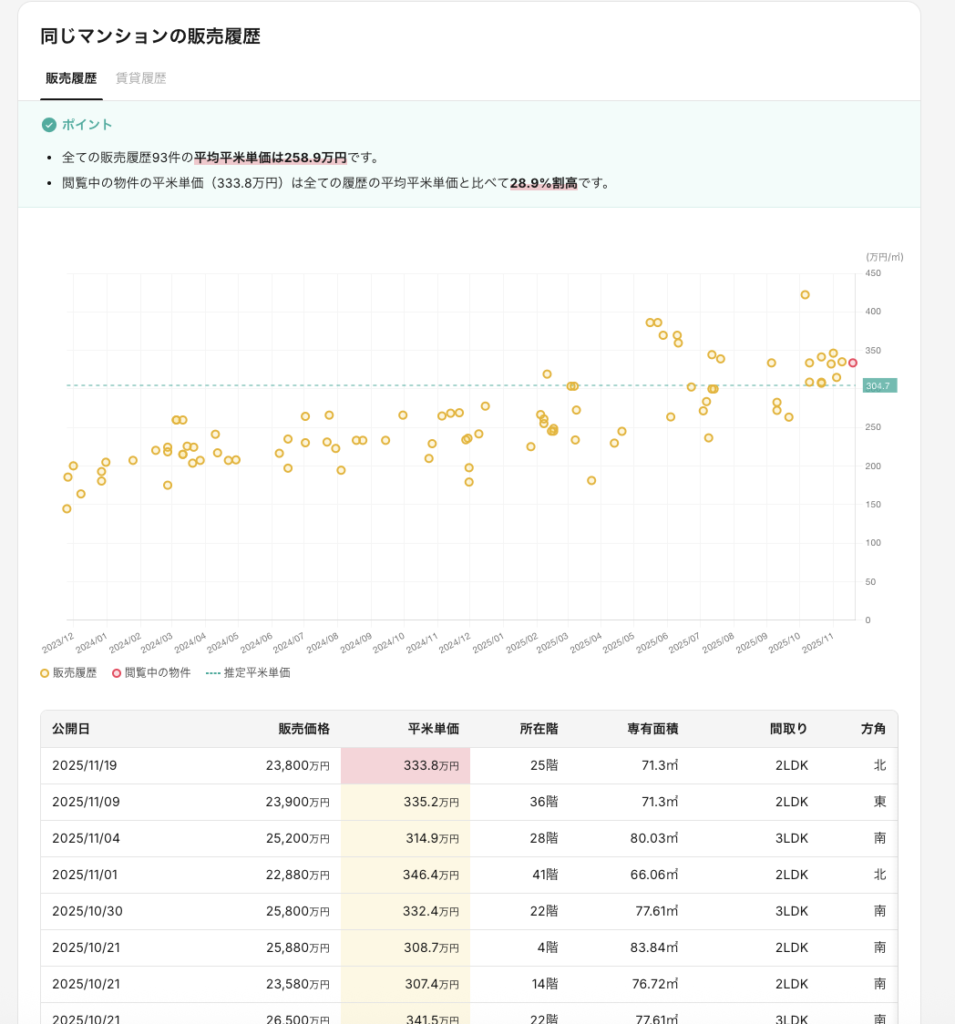Click the 販売価格 column header
The image size is (955, 1024).
coord(304,729)
